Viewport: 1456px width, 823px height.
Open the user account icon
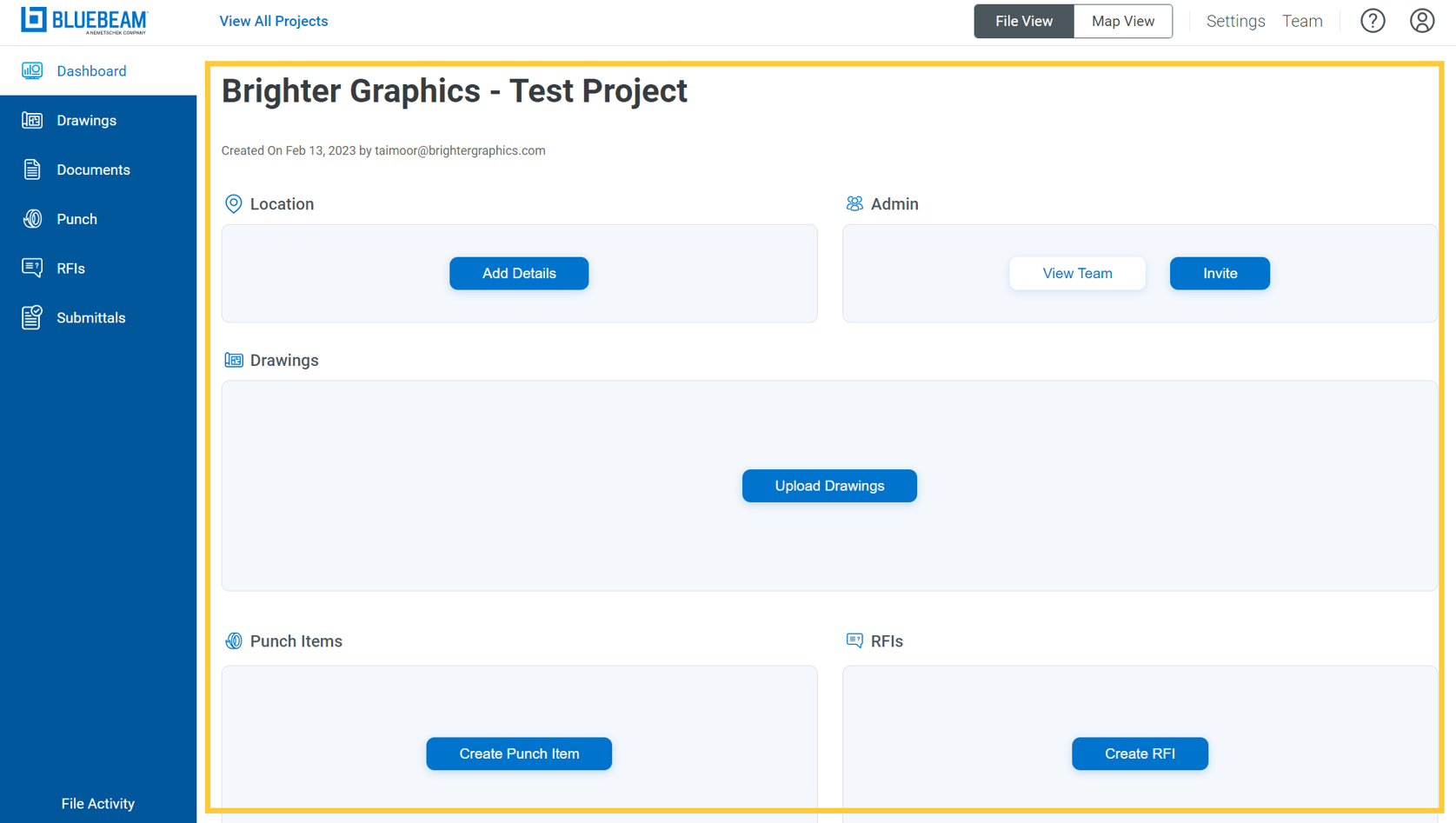coord(1422,20)
